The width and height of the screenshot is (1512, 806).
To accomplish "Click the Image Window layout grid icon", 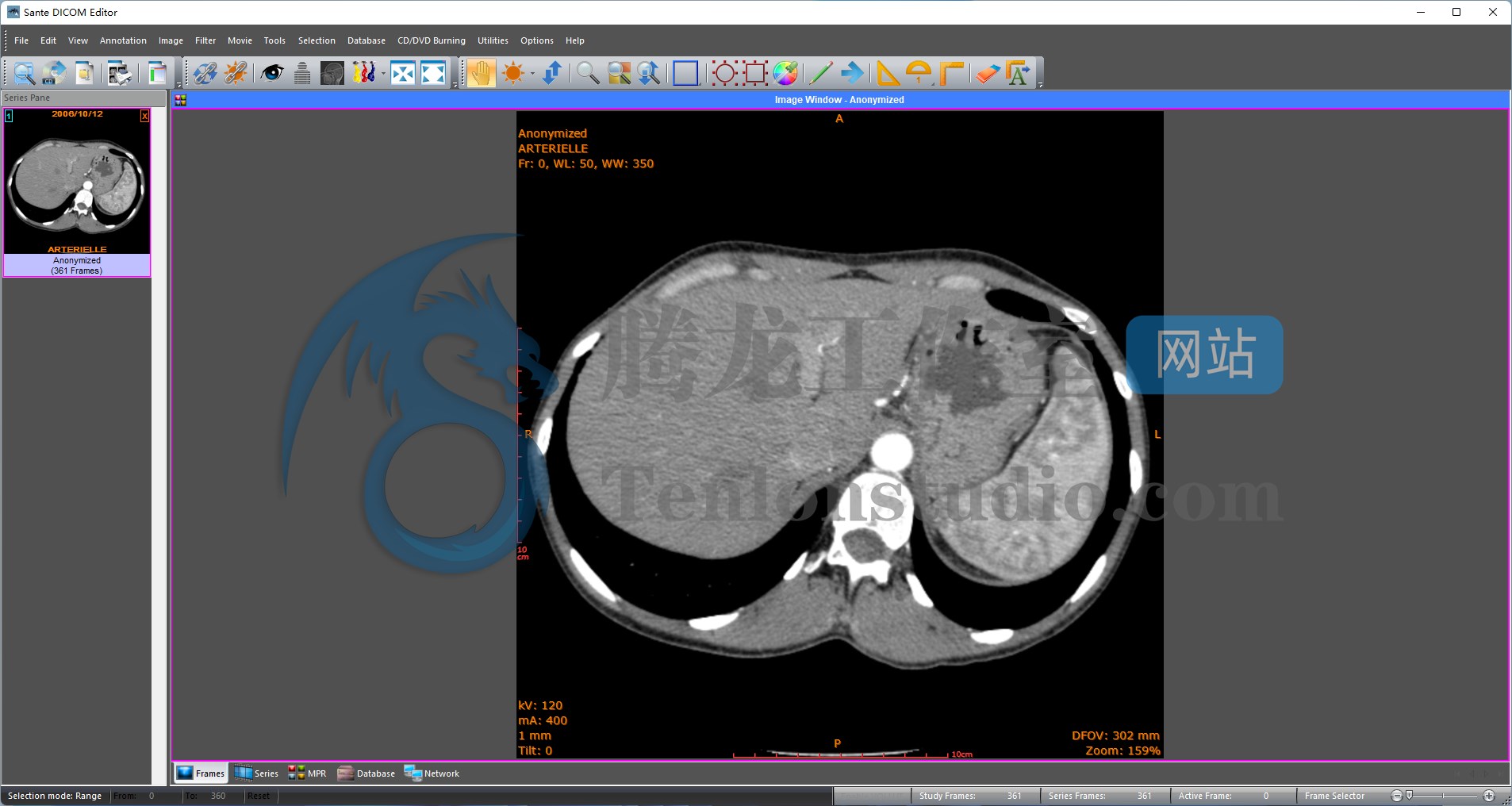I will pos(181,100).
